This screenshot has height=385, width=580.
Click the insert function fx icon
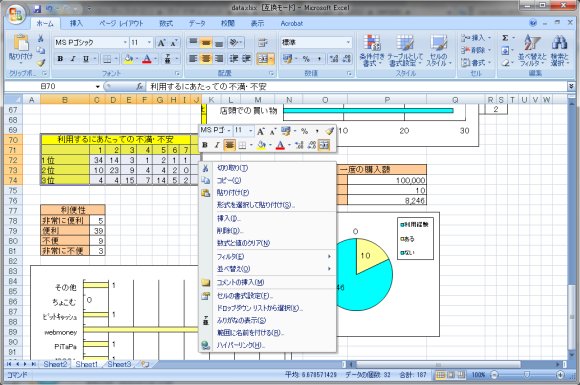(139, 87)
